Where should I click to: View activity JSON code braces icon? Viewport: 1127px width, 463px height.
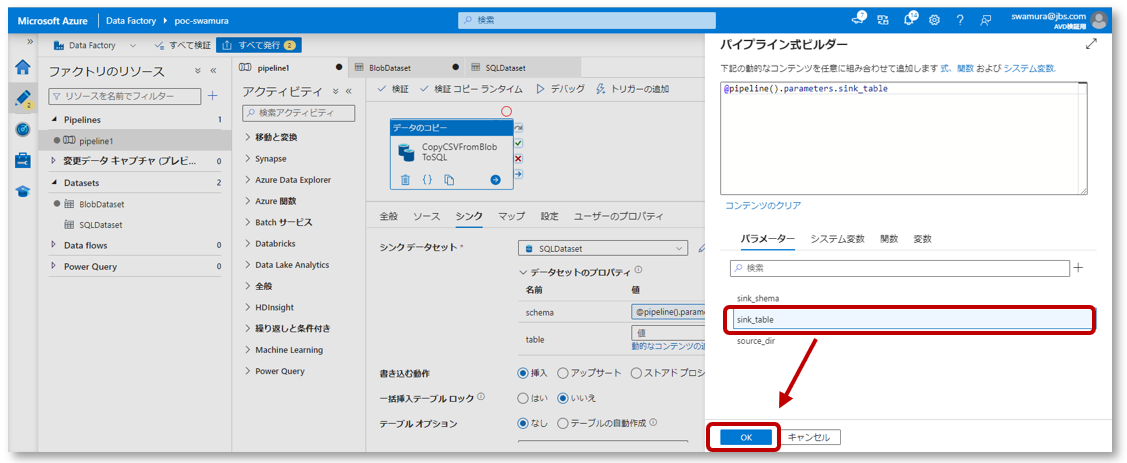click(427, 180)
